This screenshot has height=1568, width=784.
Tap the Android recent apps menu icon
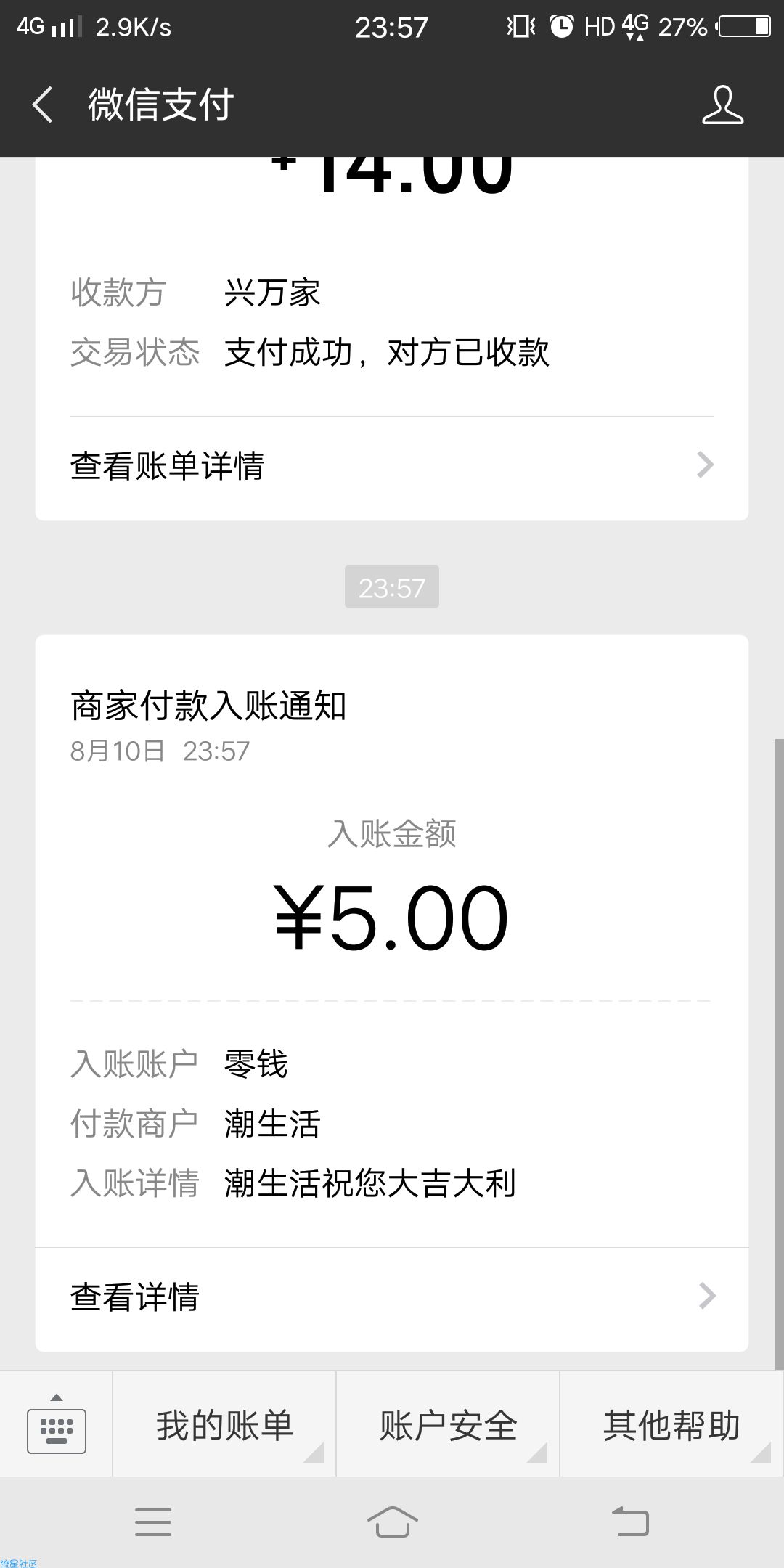click(x=153, y=1522)
